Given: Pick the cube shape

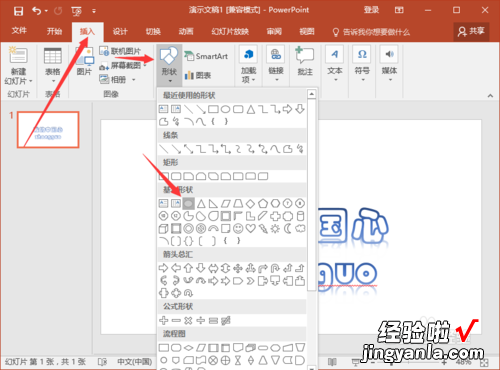Looking at the screenshot, I should tap(163, 229).
